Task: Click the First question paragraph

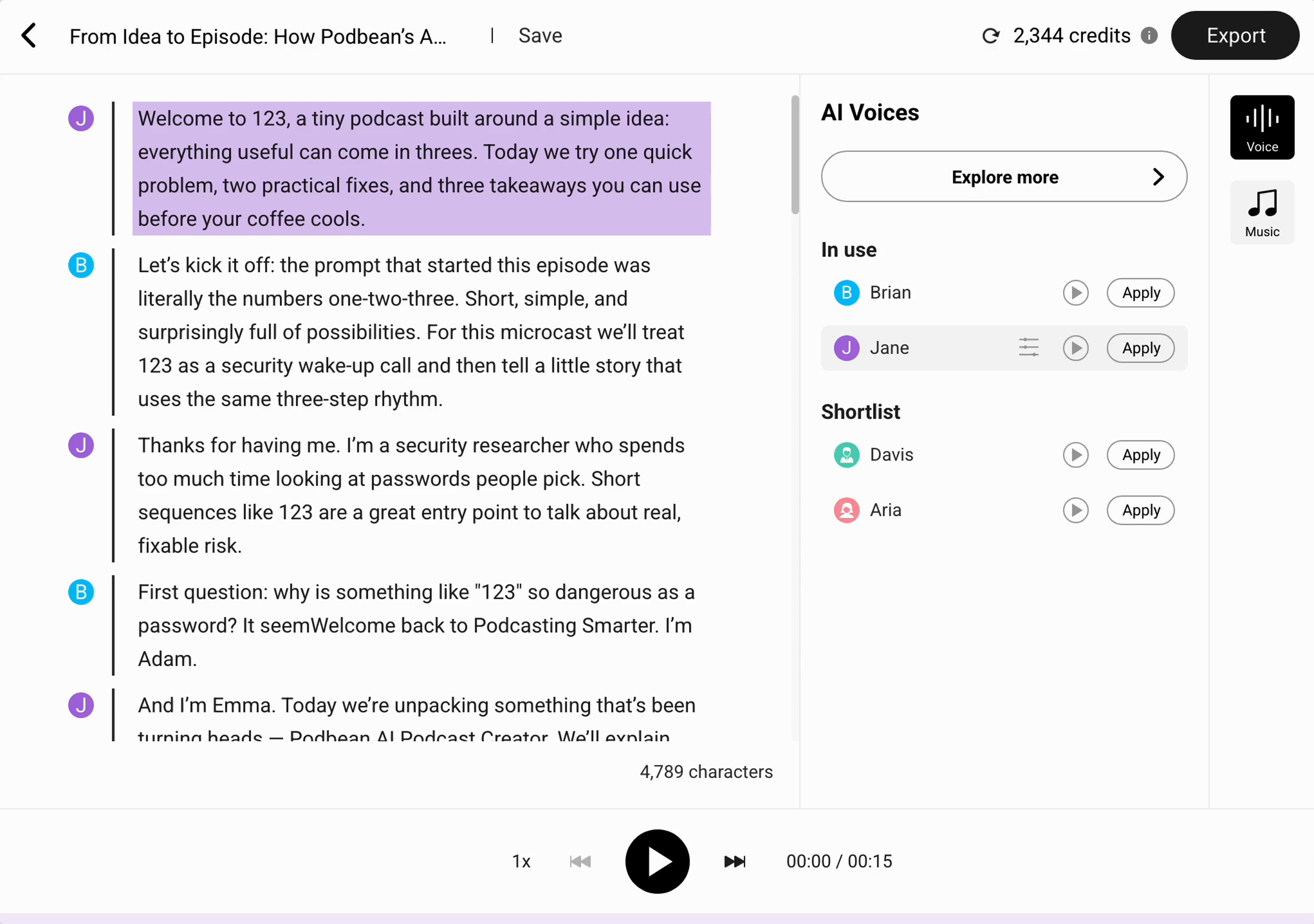Action: pos(421,625)
